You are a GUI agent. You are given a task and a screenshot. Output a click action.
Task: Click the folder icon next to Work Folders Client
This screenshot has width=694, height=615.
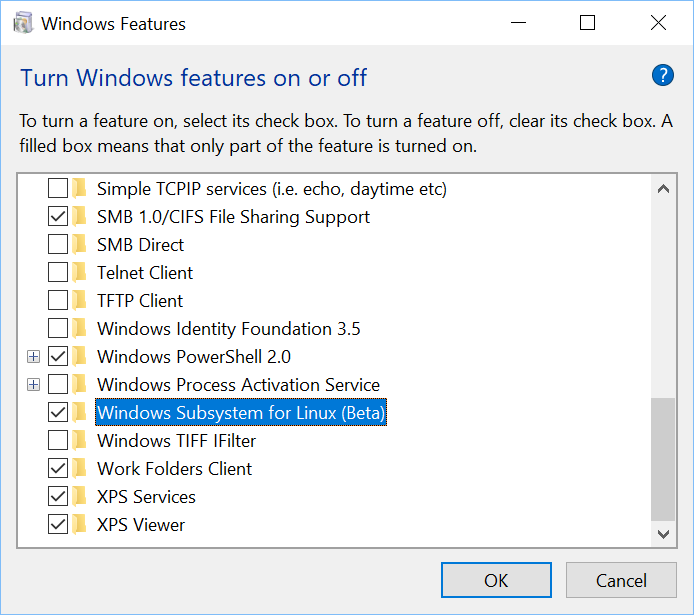click(x=79, y=469)
